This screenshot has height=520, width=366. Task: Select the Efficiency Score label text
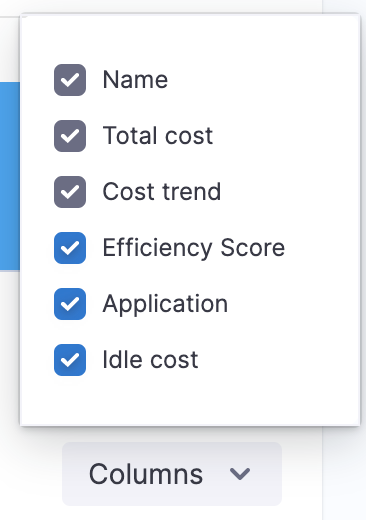pyautogui.click(x=194, y=248)
